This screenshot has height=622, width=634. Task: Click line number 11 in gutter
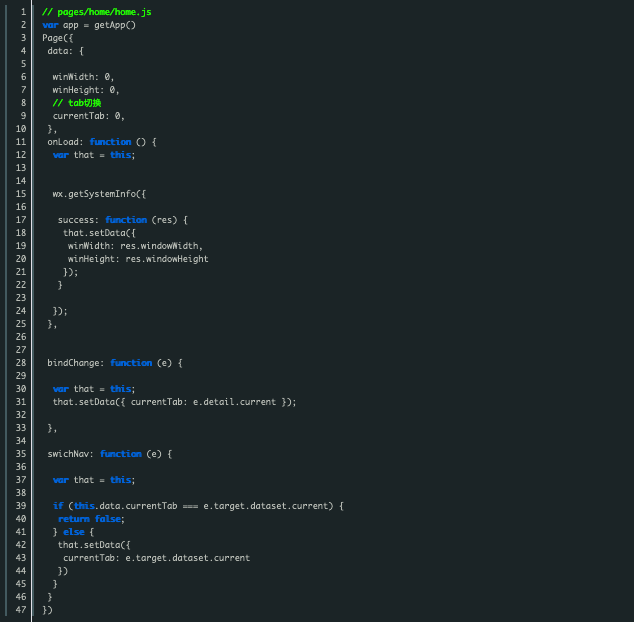click(21, 142)
